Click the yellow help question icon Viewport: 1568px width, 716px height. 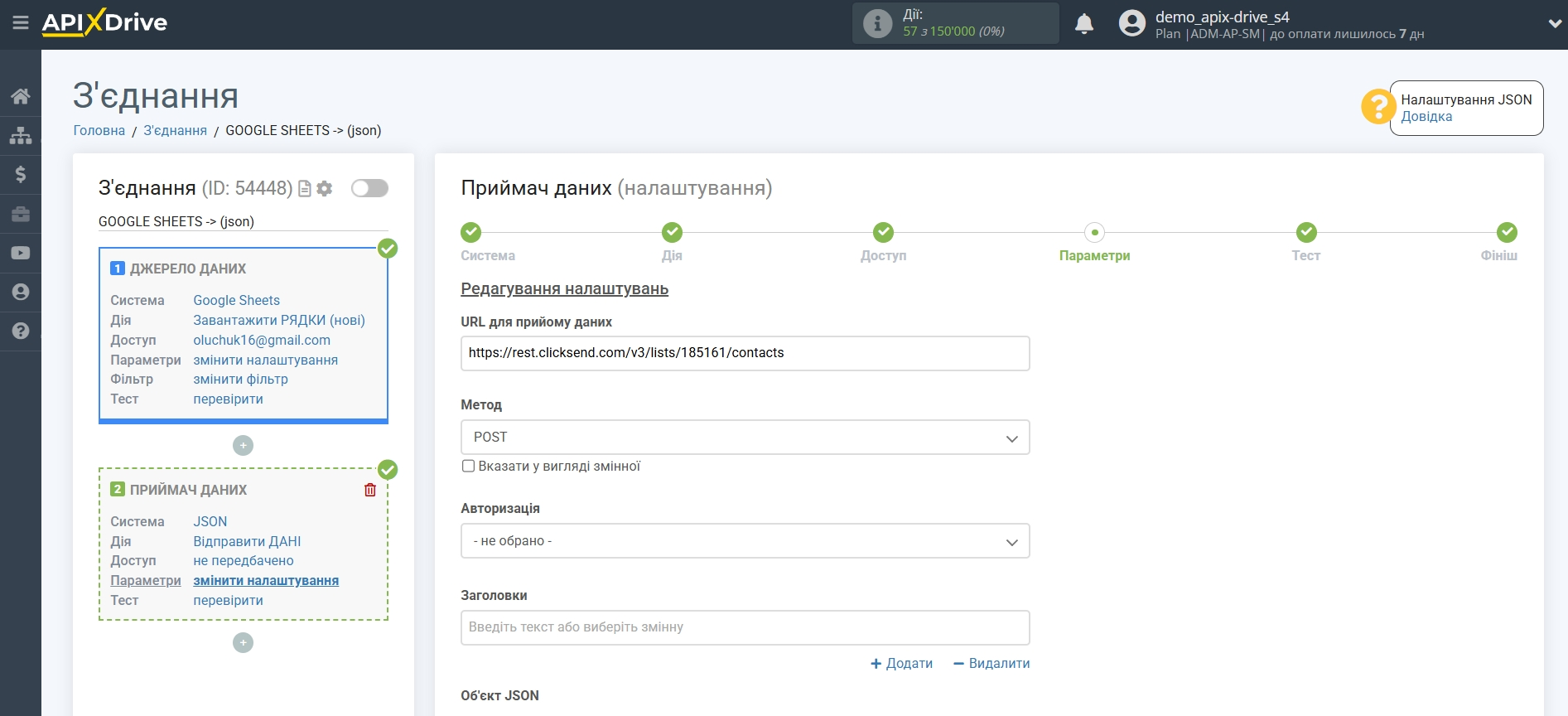coord(1377,107)
